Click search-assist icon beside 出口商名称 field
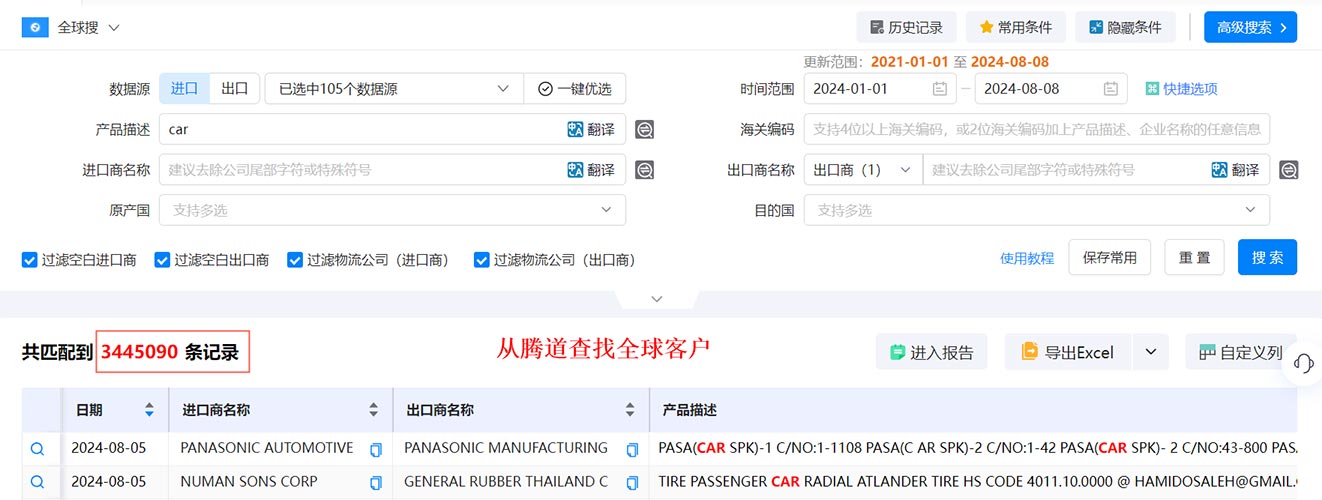The width and height of the screenshot is (1322, 500). (x=1289, y=170)
